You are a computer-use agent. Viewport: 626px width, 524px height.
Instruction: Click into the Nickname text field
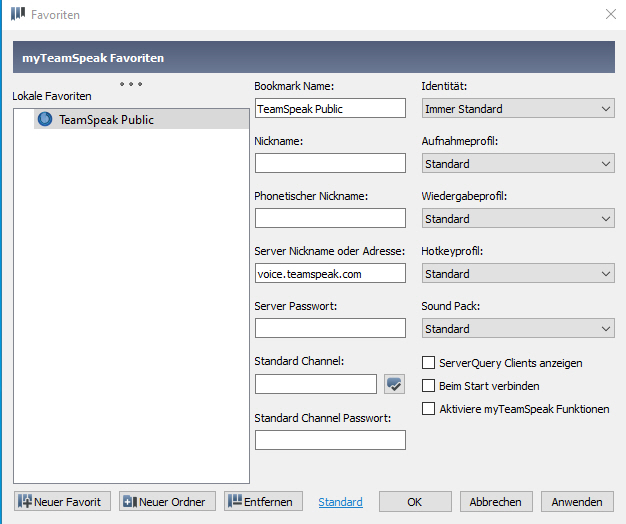(x=330, y=163)
